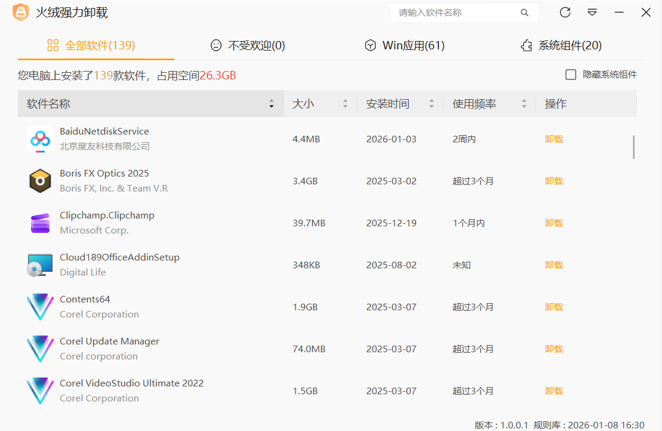
Task: Click the Corel Update Manager icon
Action: tap(40, 349)
